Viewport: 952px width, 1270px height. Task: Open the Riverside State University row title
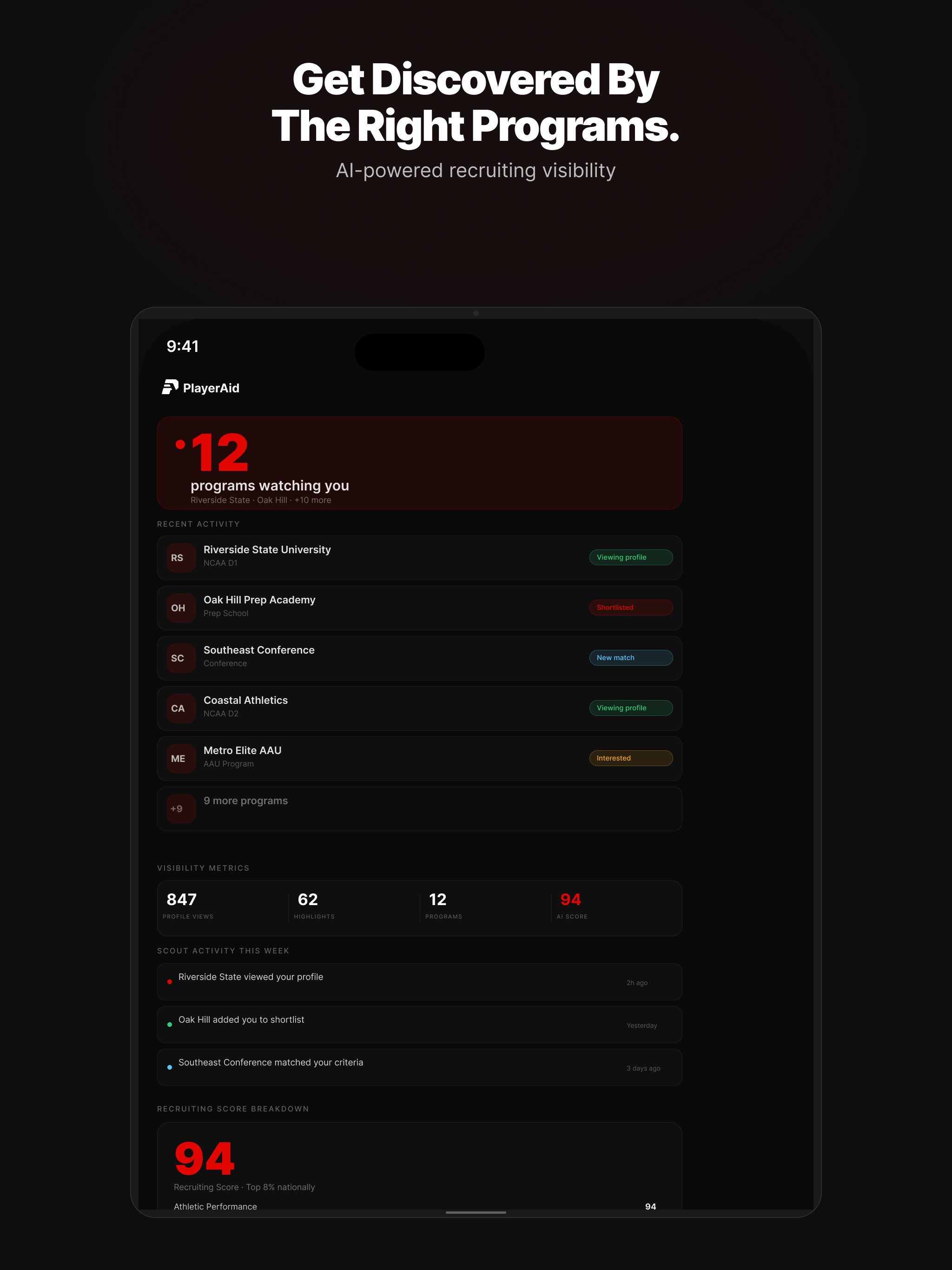[x=267, y=550]
